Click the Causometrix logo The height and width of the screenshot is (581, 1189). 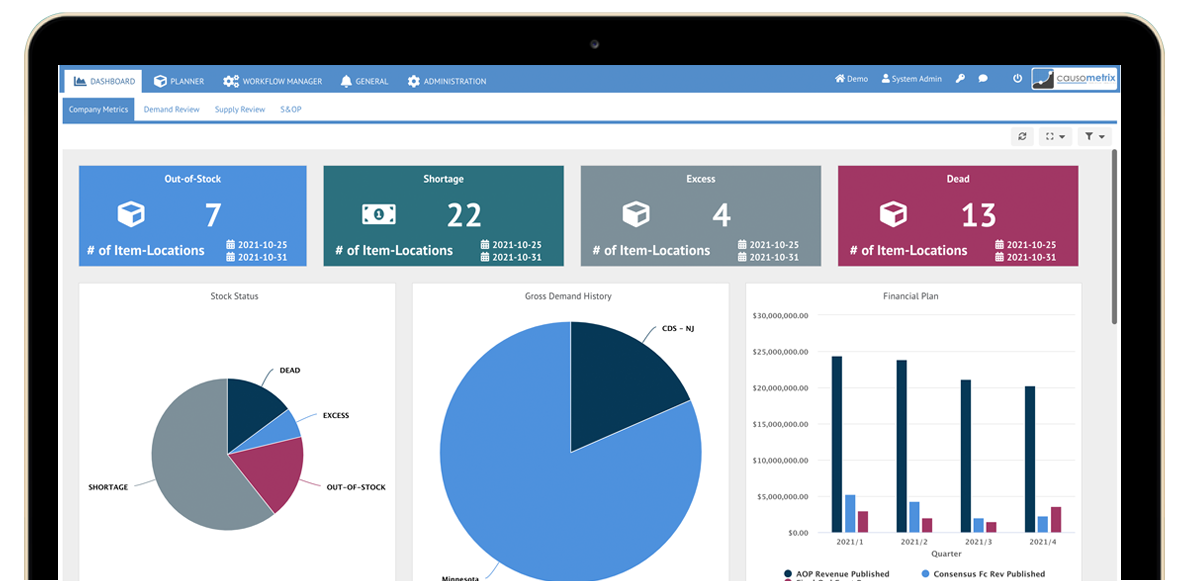tap(1073, 77)
